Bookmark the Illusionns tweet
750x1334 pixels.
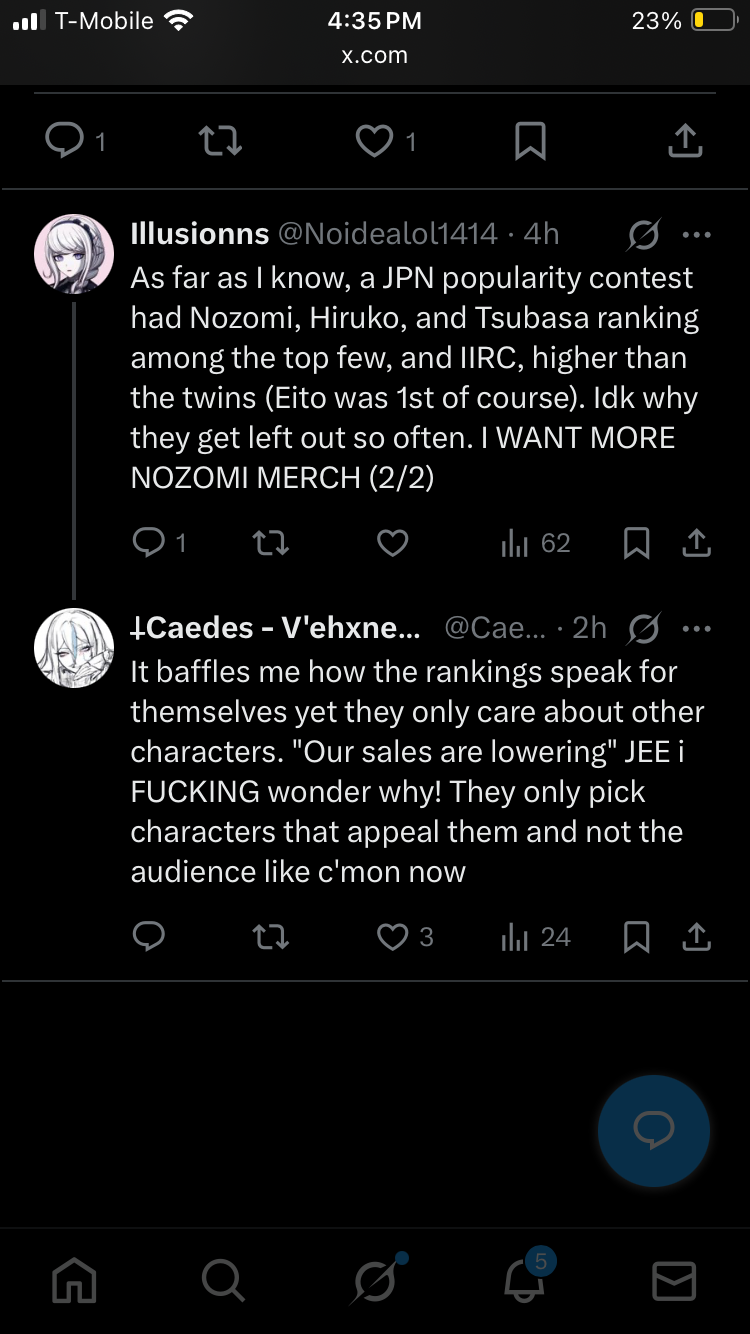coord(636,543)
